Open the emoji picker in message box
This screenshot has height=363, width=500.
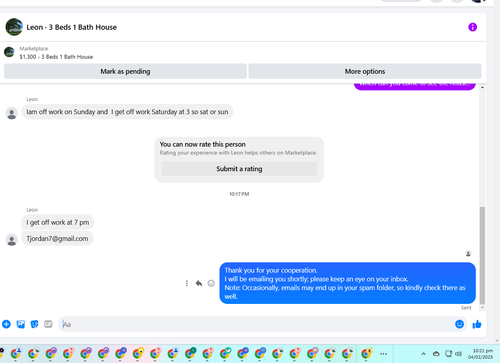459,324
